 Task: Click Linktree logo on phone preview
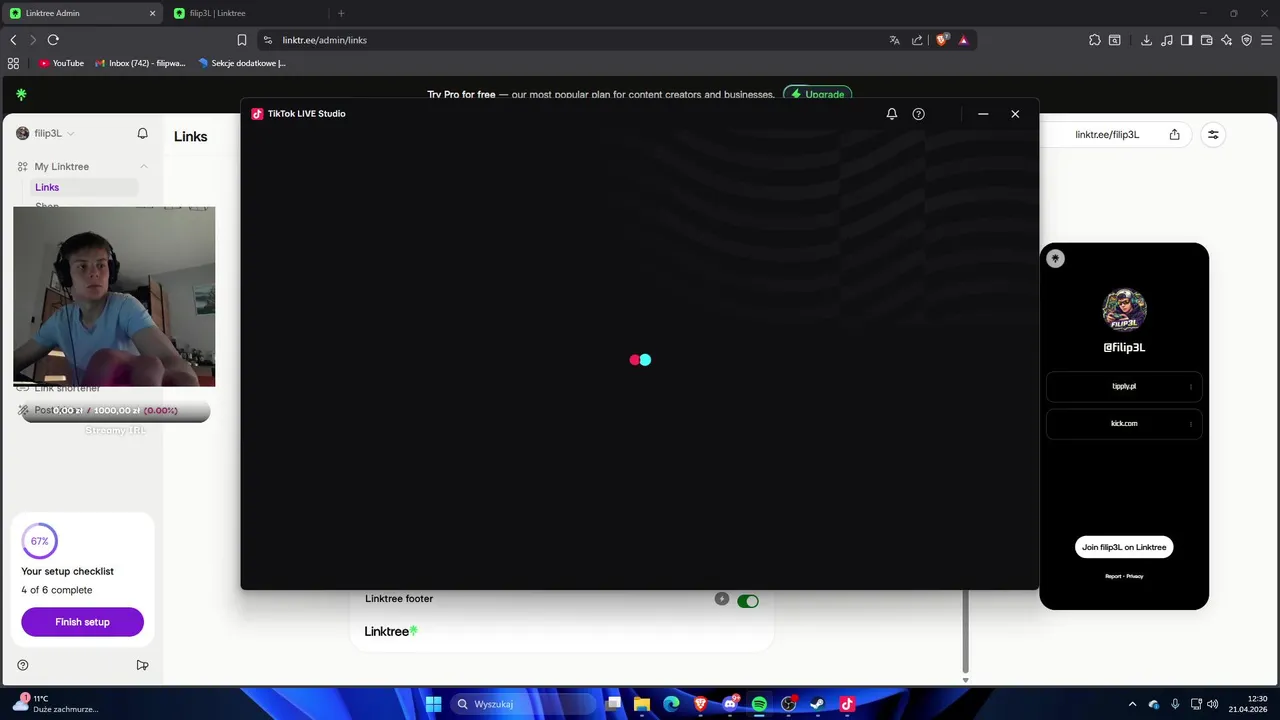point(1055,259)
